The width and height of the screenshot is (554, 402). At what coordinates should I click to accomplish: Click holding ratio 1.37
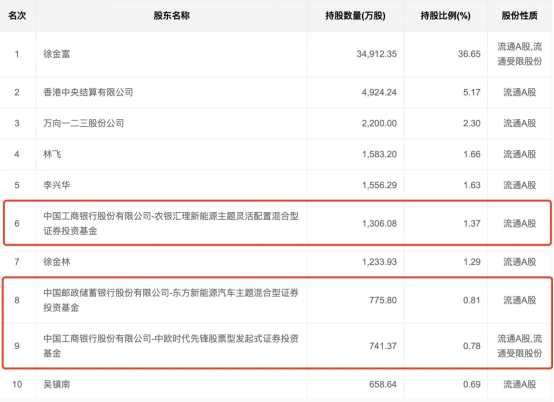point(472,224)
